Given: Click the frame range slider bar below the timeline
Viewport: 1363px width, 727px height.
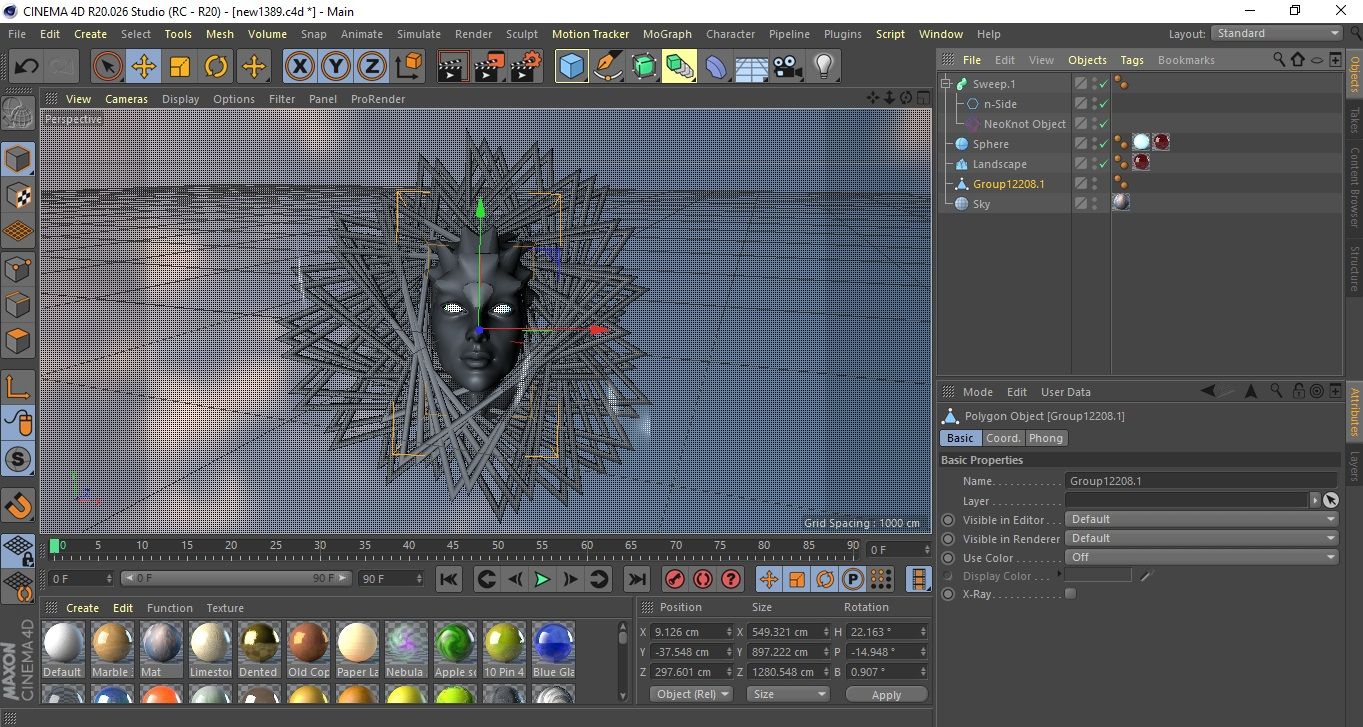Looking at the screenshot, I should click(x=236, y=579).
